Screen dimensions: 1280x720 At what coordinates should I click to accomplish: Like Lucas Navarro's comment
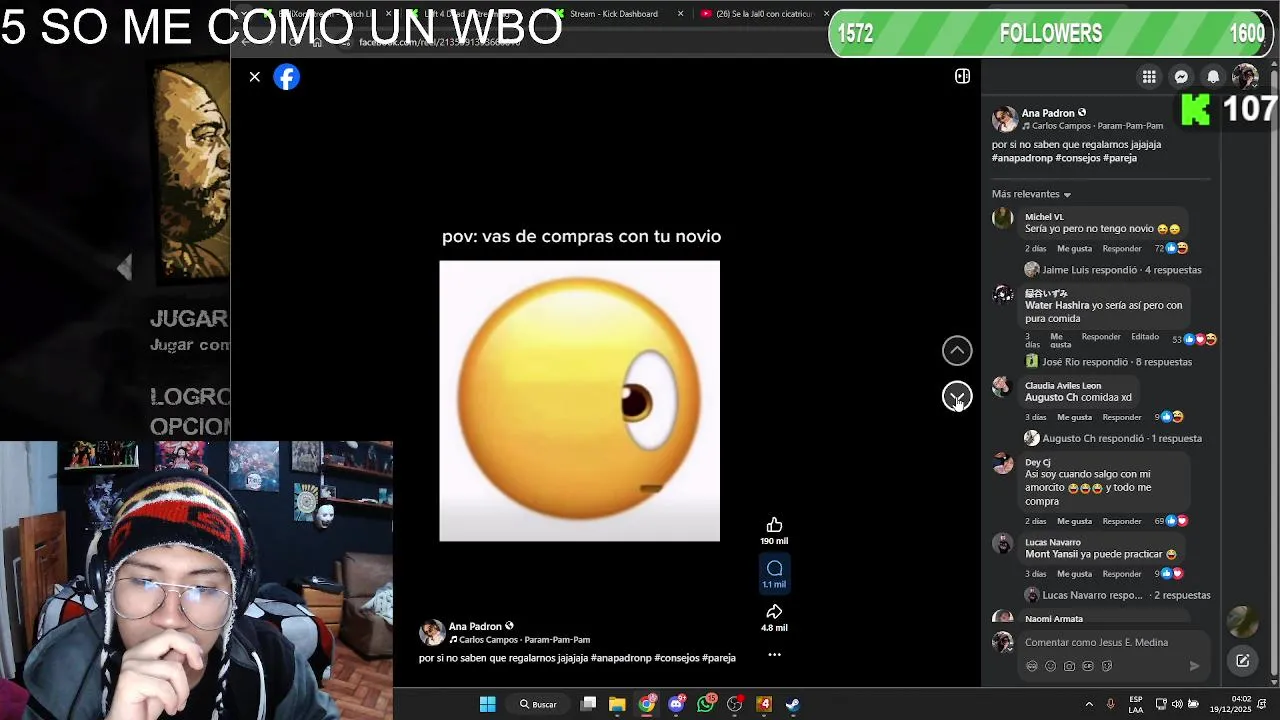pyautogui.click(x=1074, y=574)
